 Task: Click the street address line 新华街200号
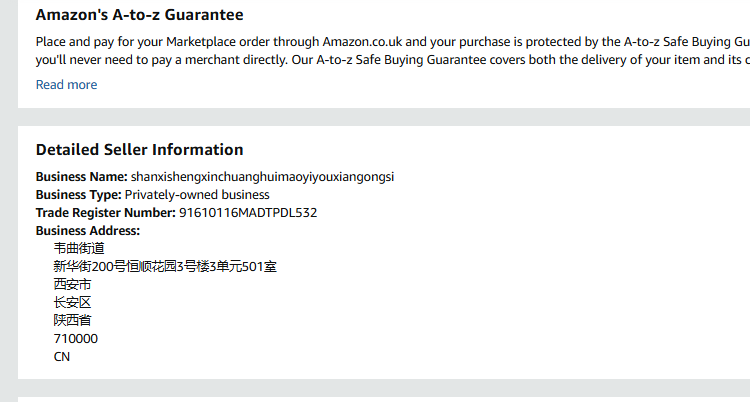click(165, 267)
